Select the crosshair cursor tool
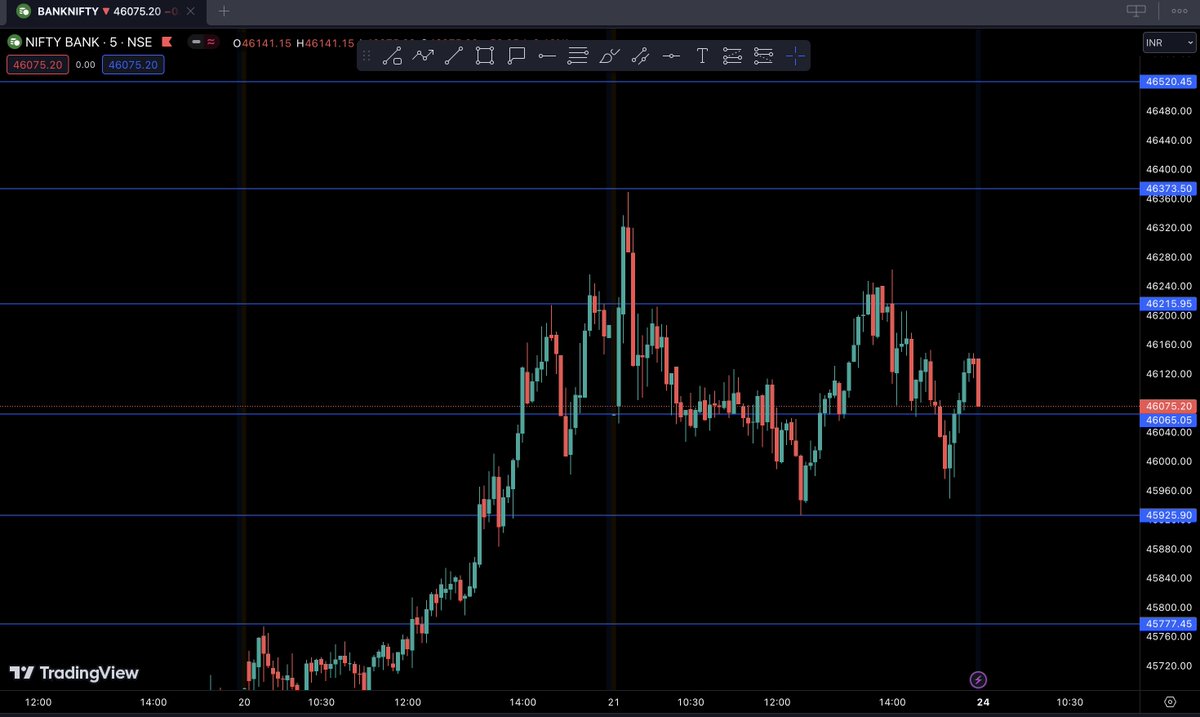This screenshot has width=1200, height=717. tap(795, 56)
